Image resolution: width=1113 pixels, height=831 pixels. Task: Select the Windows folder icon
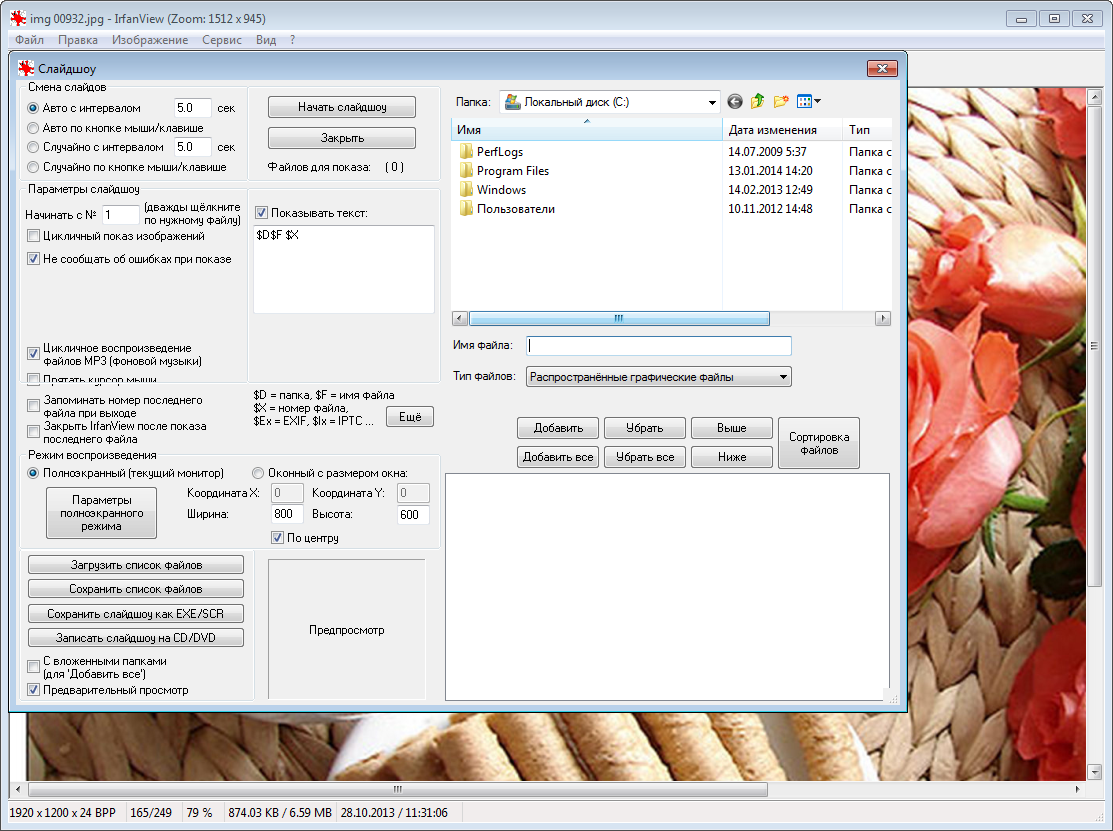pos(466,190)
